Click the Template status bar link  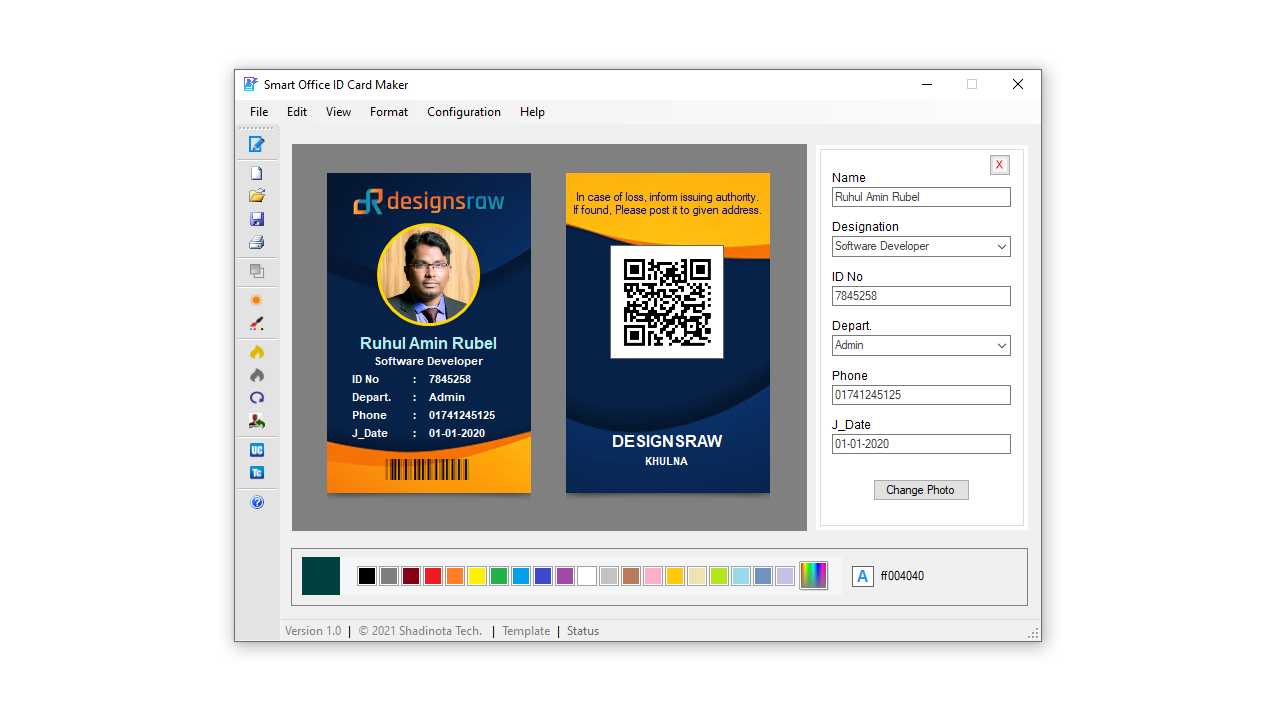(525, 630)
